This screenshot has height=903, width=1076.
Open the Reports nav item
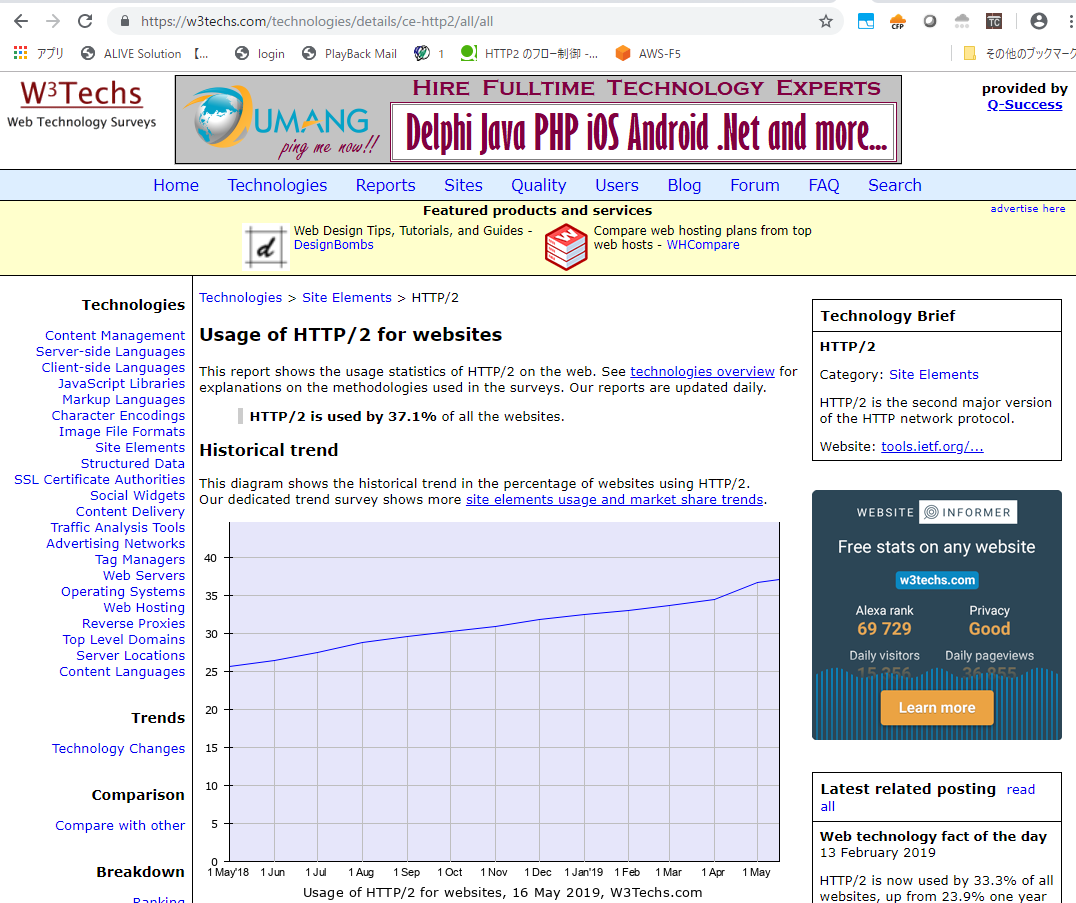click(385, 185)
